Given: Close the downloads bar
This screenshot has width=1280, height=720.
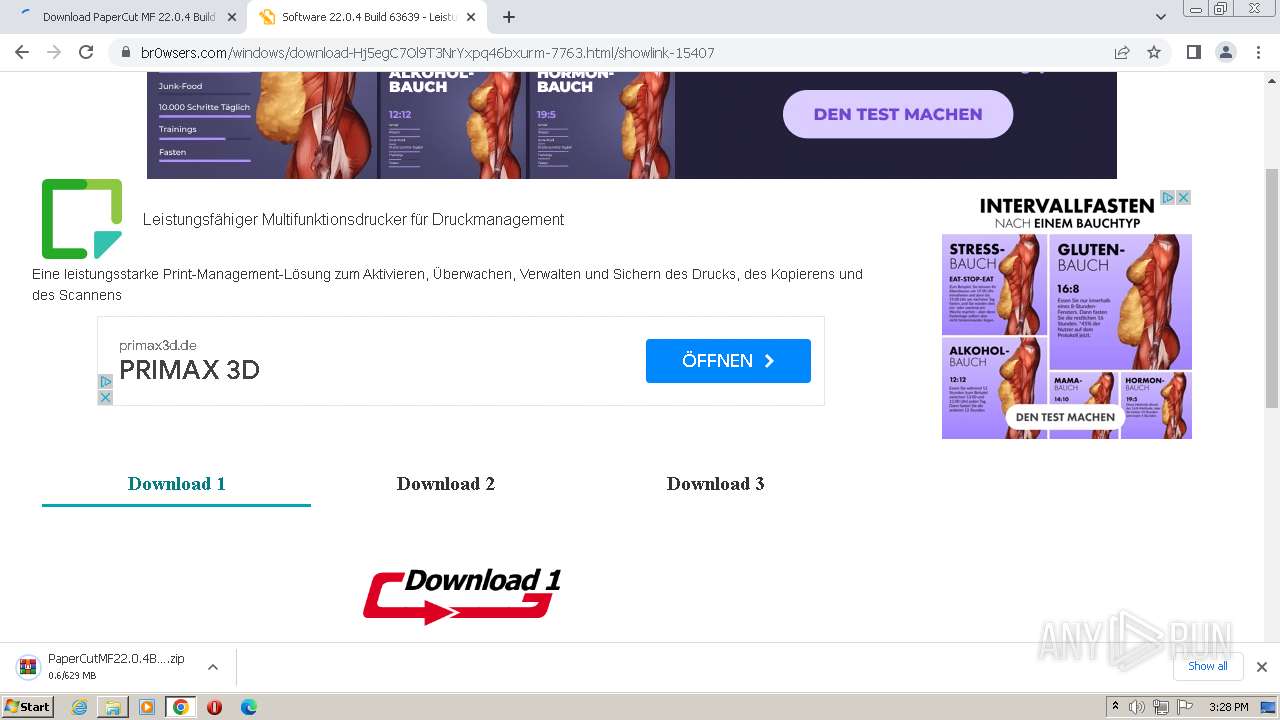Looking at the screenshot, I should [x=1262, y=667].
